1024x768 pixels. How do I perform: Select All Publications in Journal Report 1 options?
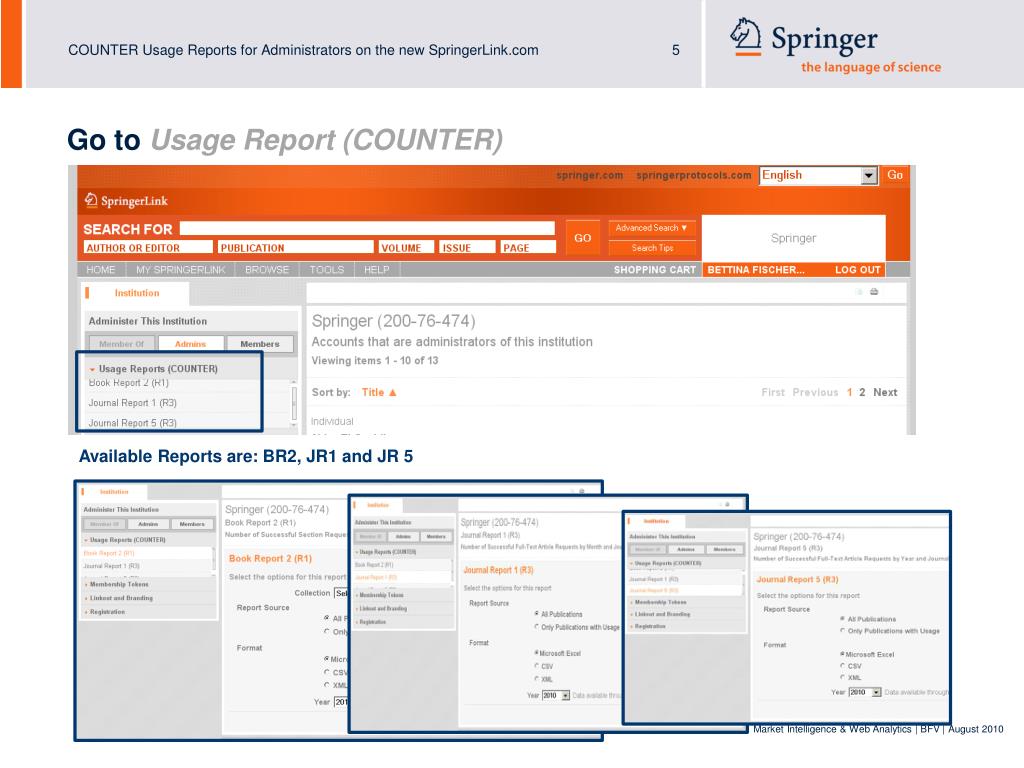tap(537, 614)
